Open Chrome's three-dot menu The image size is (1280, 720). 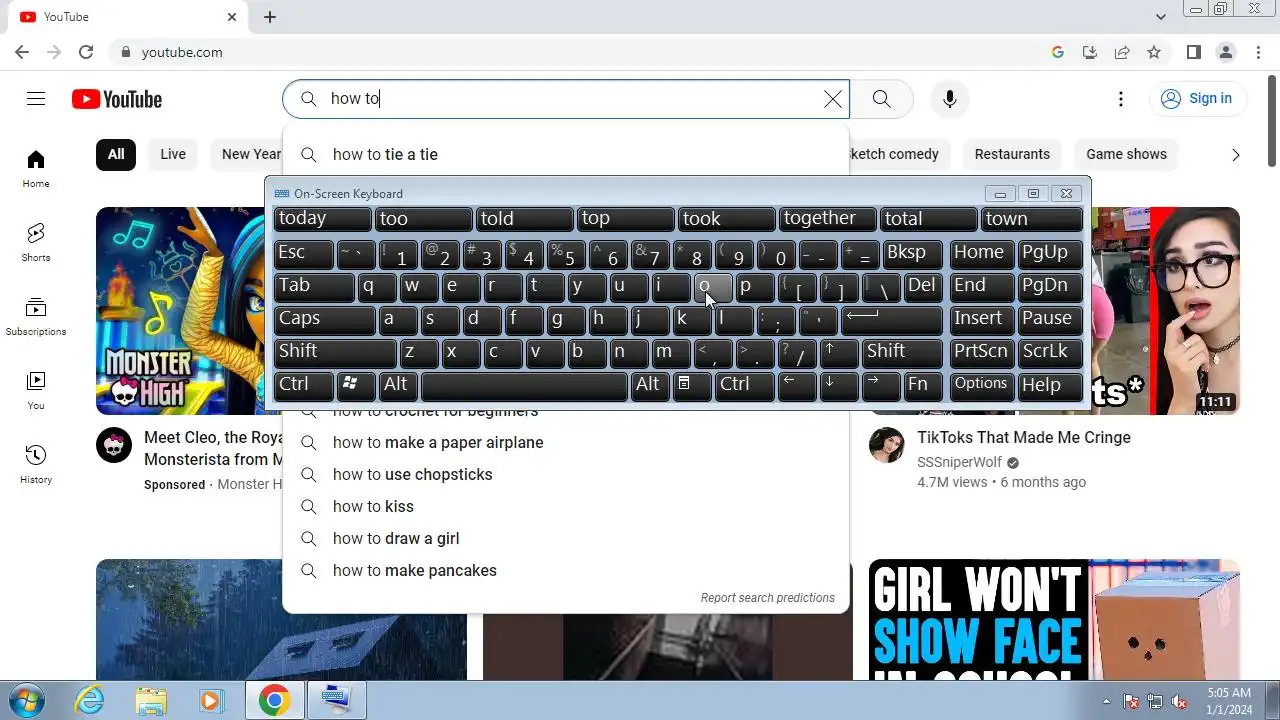coord(1258,52)
